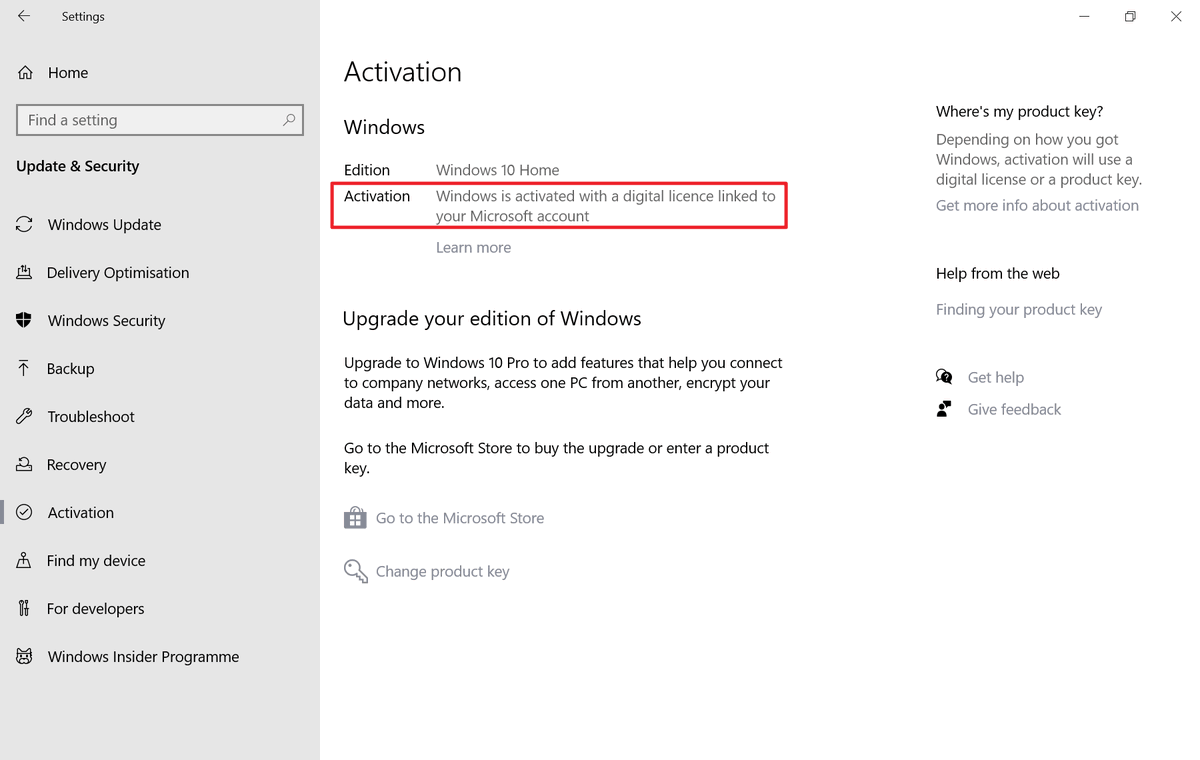Click the Give feedback person icon
Viewport: 1200px width, 760px height.
click(x=944, y=409)
